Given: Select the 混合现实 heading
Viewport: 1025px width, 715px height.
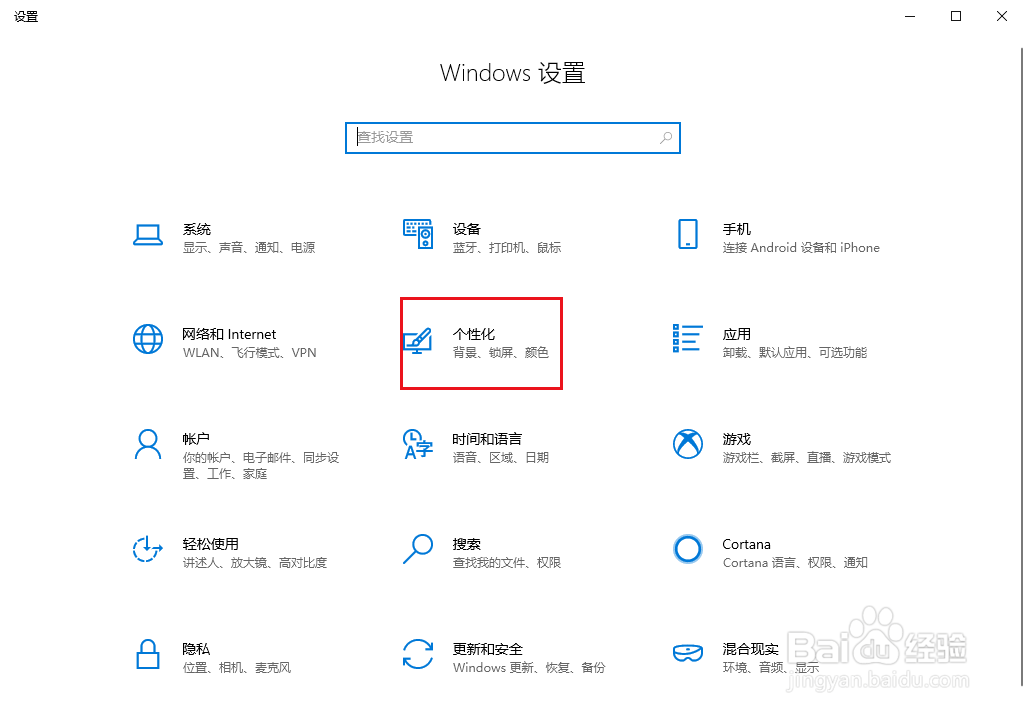Looking at the screenshot, I should (x=750, y=649).
